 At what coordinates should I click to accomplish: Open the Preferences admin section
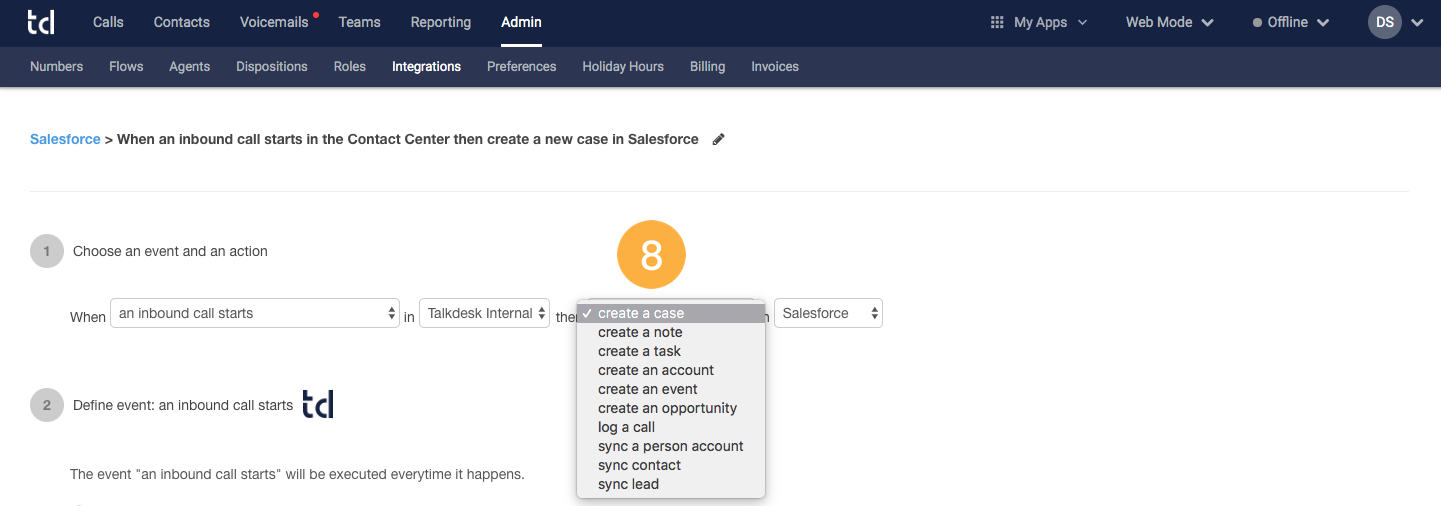point(521,66)
